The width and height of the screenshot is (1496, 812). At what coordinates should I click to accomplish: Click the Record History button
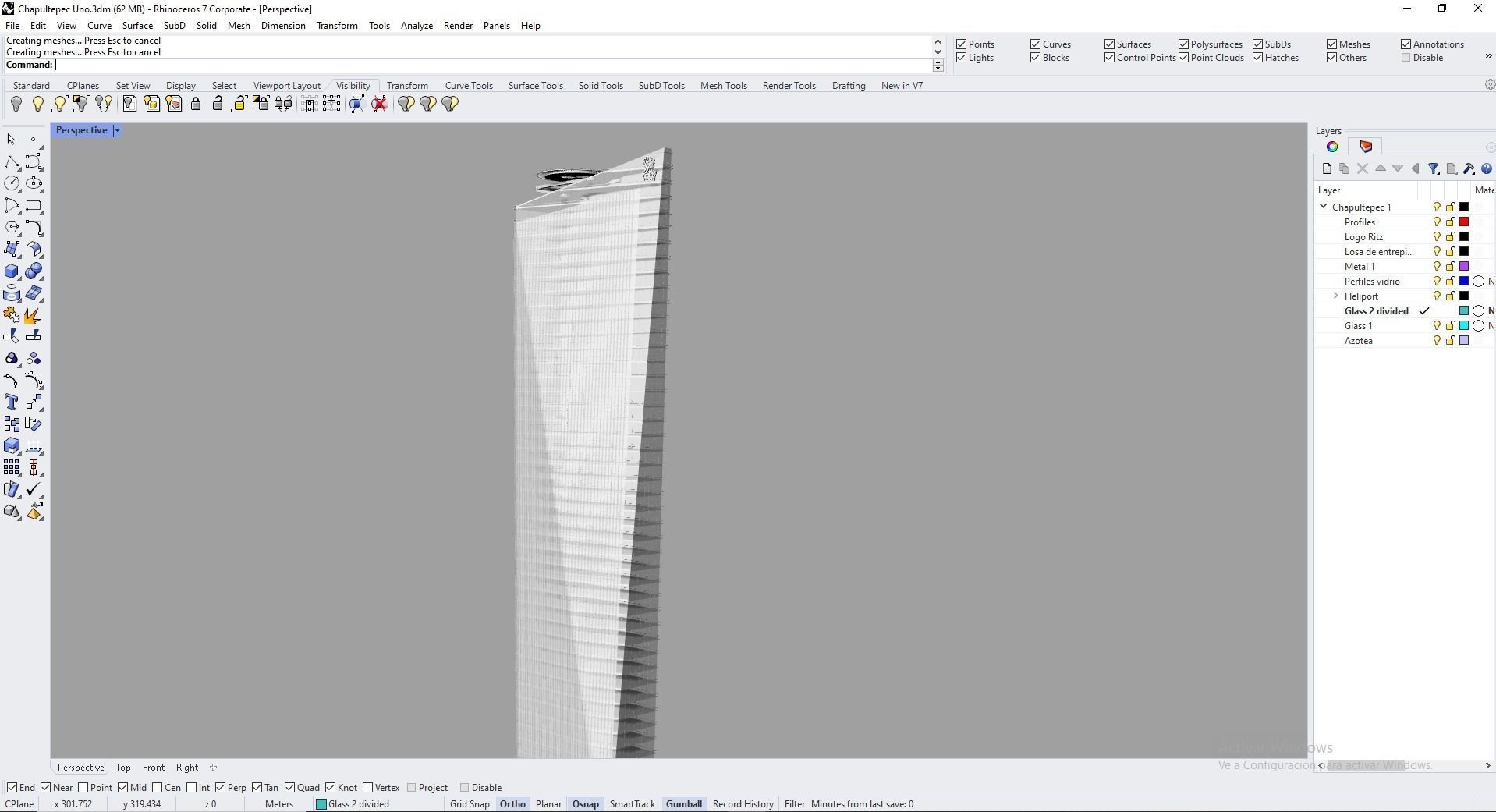click(x=743, y=804)
